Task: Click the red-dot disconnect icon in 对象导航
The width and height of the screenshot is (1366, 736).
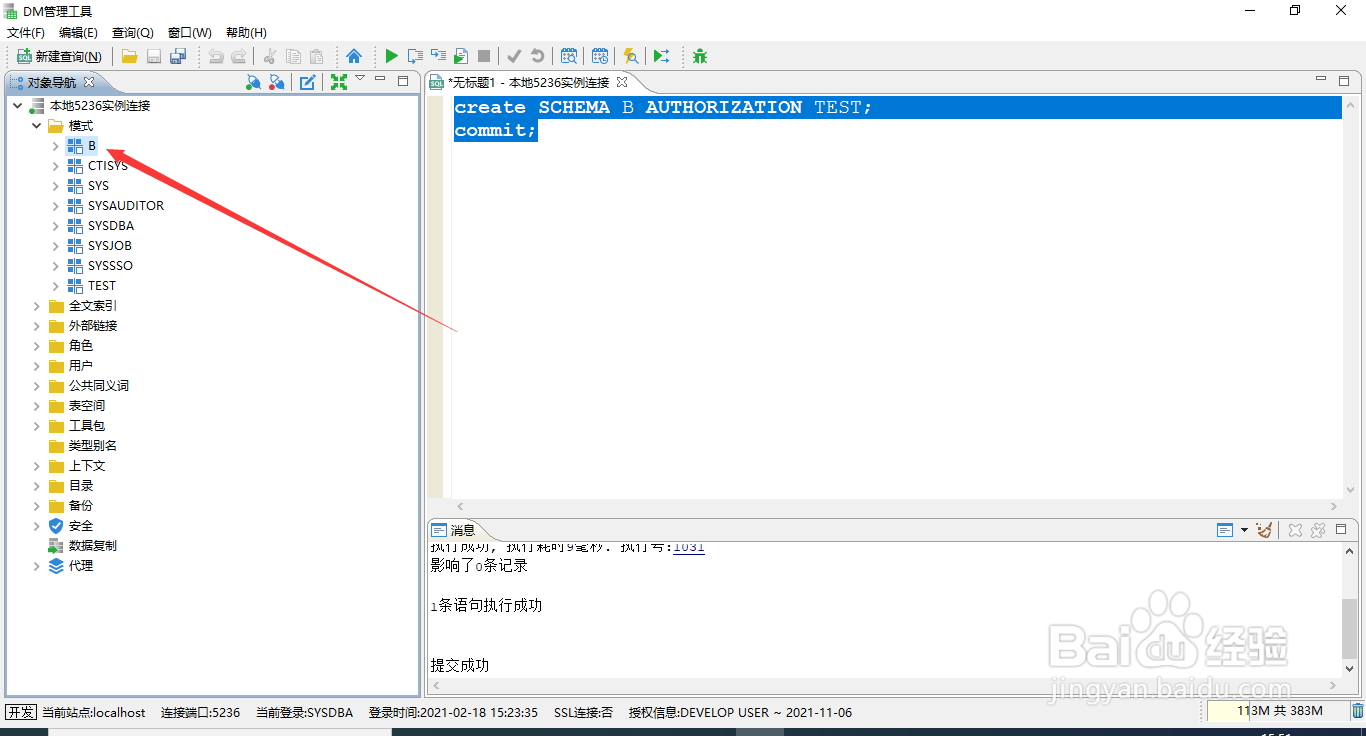Action: click(x=277, y=82)
